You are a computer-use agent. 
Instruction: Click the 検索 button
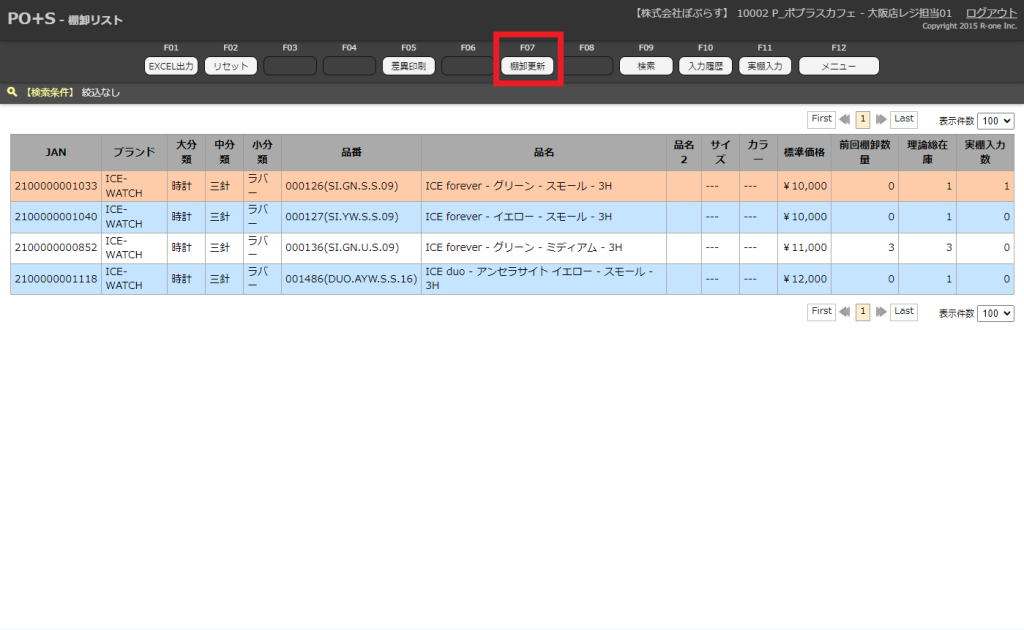pyautogui.click(x=646, y=66)
